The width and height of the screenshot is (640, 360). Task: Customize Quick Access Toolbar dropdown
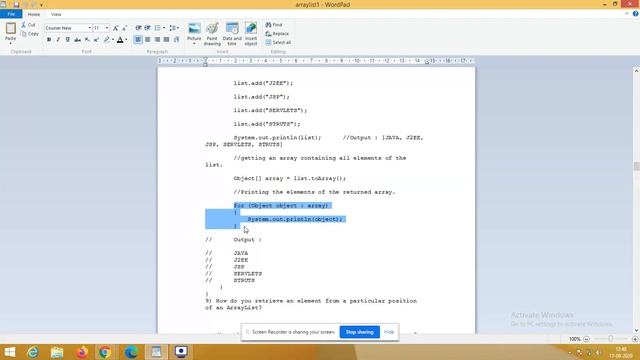41,5
